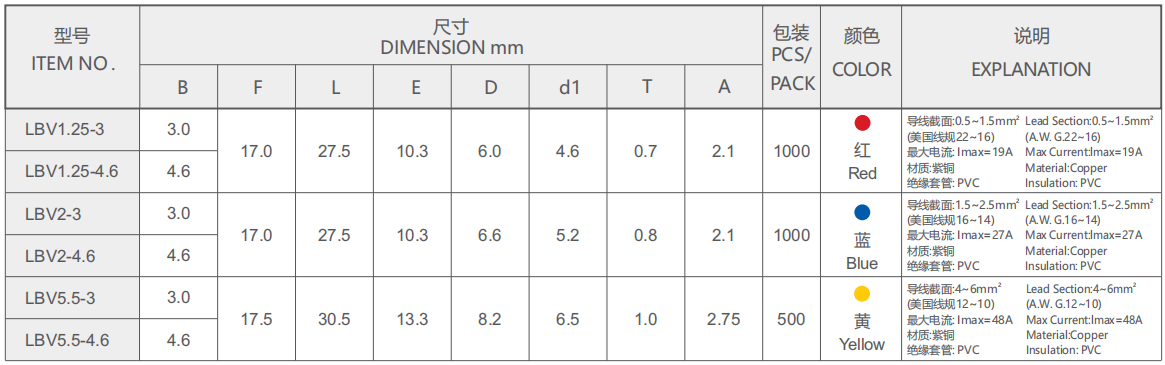
Task: Click the 2.75 value in column A
Action: pyautogui.click(x=724, y=320)
